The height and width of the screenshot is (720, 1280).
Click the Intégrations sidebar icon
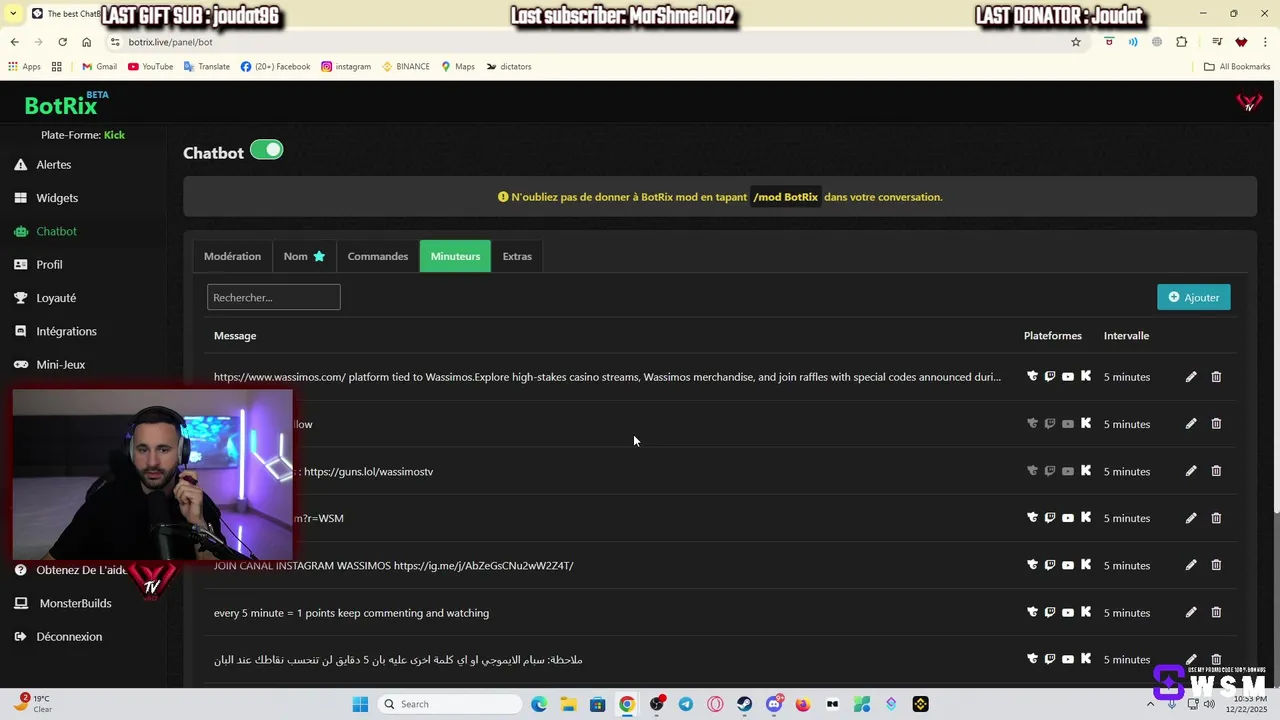pyautogui.click(x=20, y=331)
